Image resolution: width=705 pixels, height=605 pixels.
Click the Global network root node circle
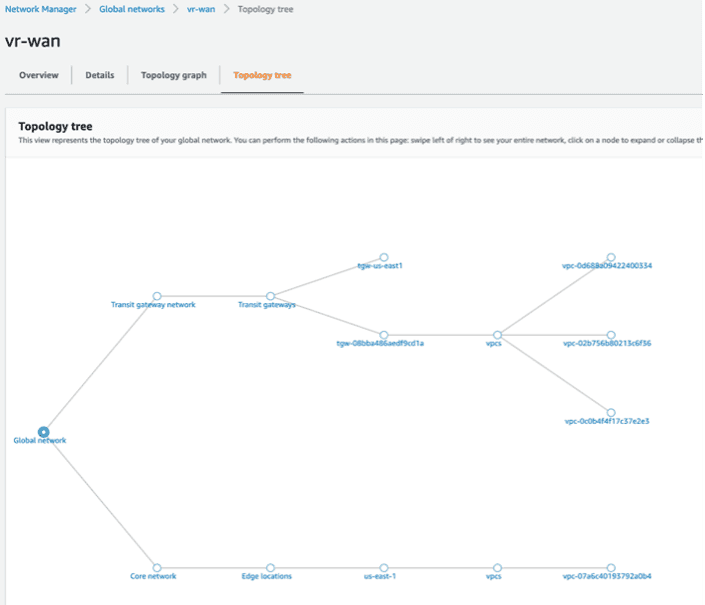click(x=43, y=432)
